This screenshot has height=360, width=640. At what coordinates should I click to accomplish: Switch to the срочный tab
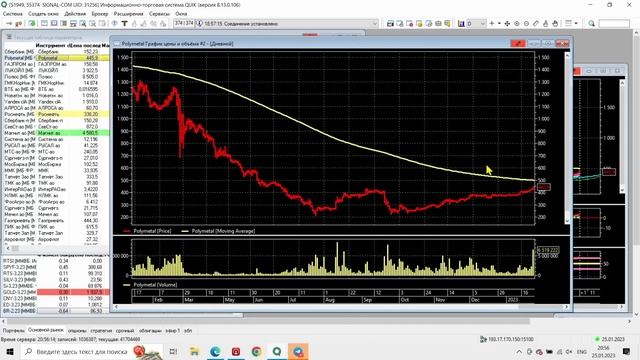tap(124, 331)
